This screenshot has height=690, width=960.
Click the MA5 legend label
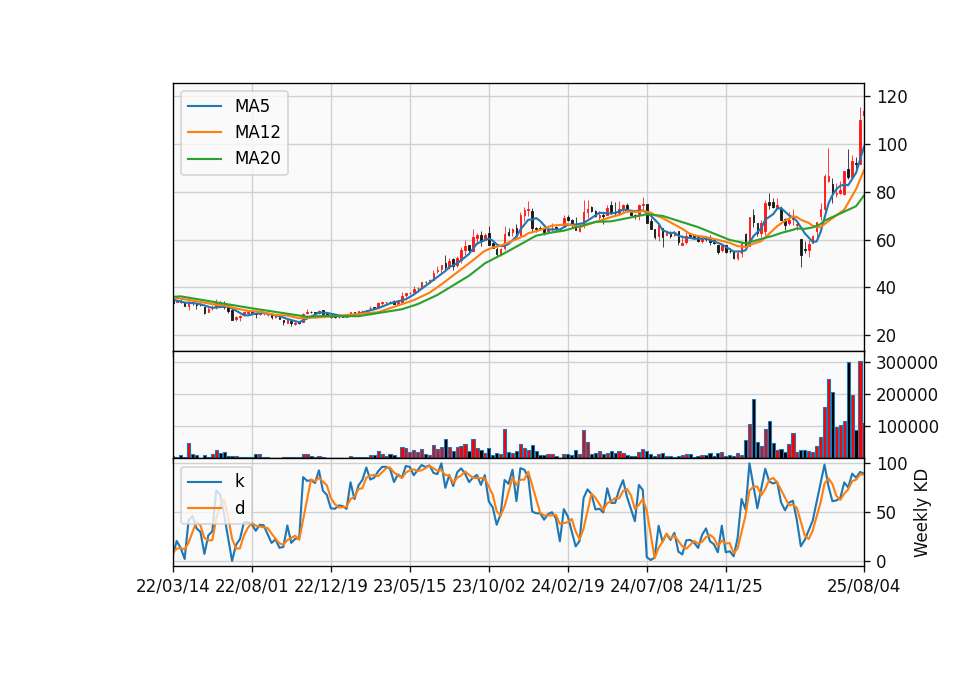252,106
